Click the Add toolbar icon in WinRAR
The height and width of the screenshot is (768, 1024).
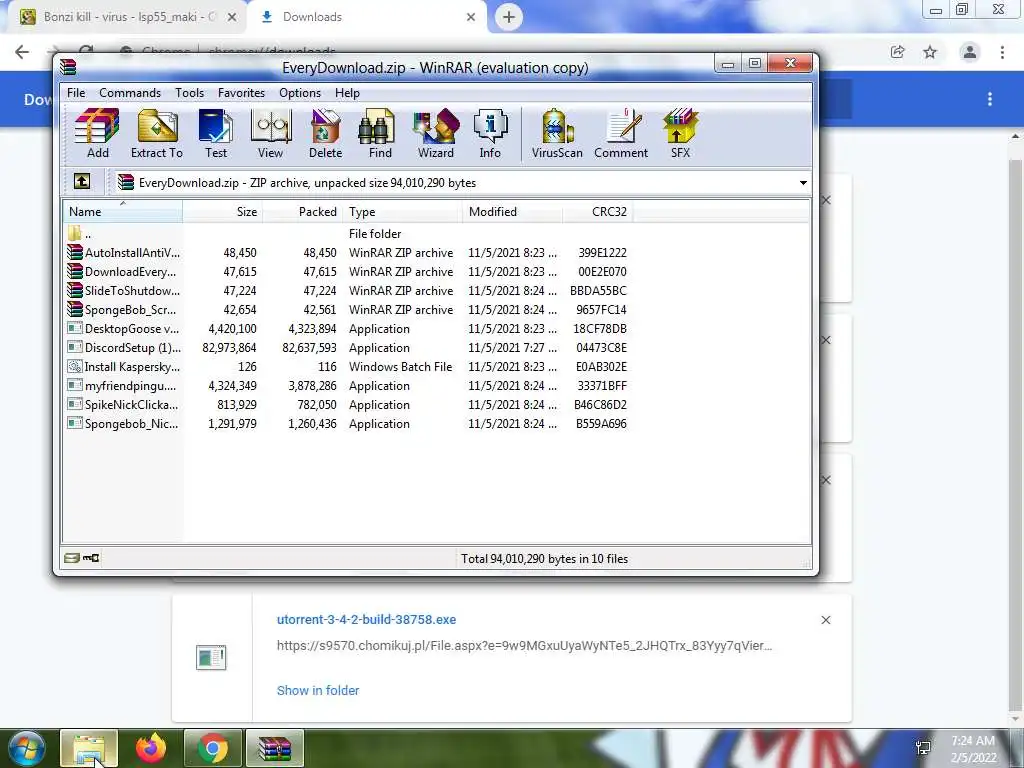(97, 134)
